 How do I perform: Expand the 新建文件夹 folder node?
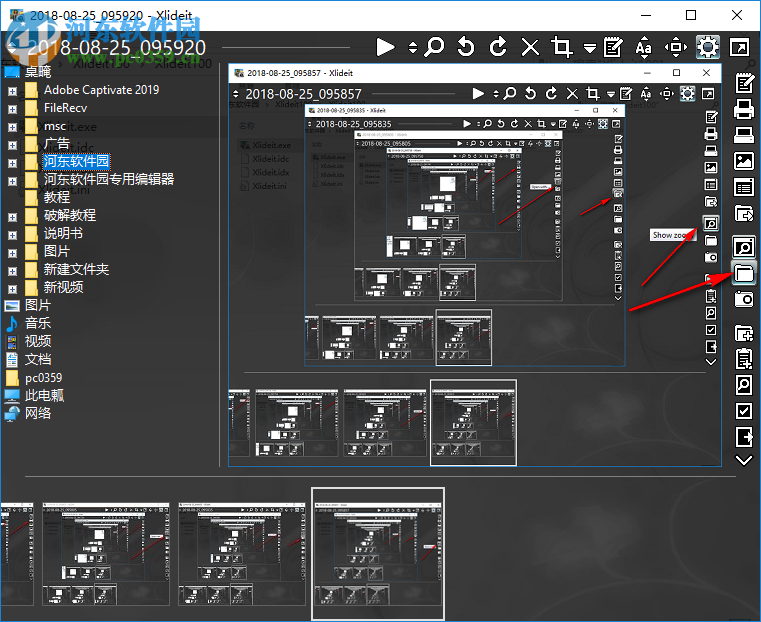(13, 271)
